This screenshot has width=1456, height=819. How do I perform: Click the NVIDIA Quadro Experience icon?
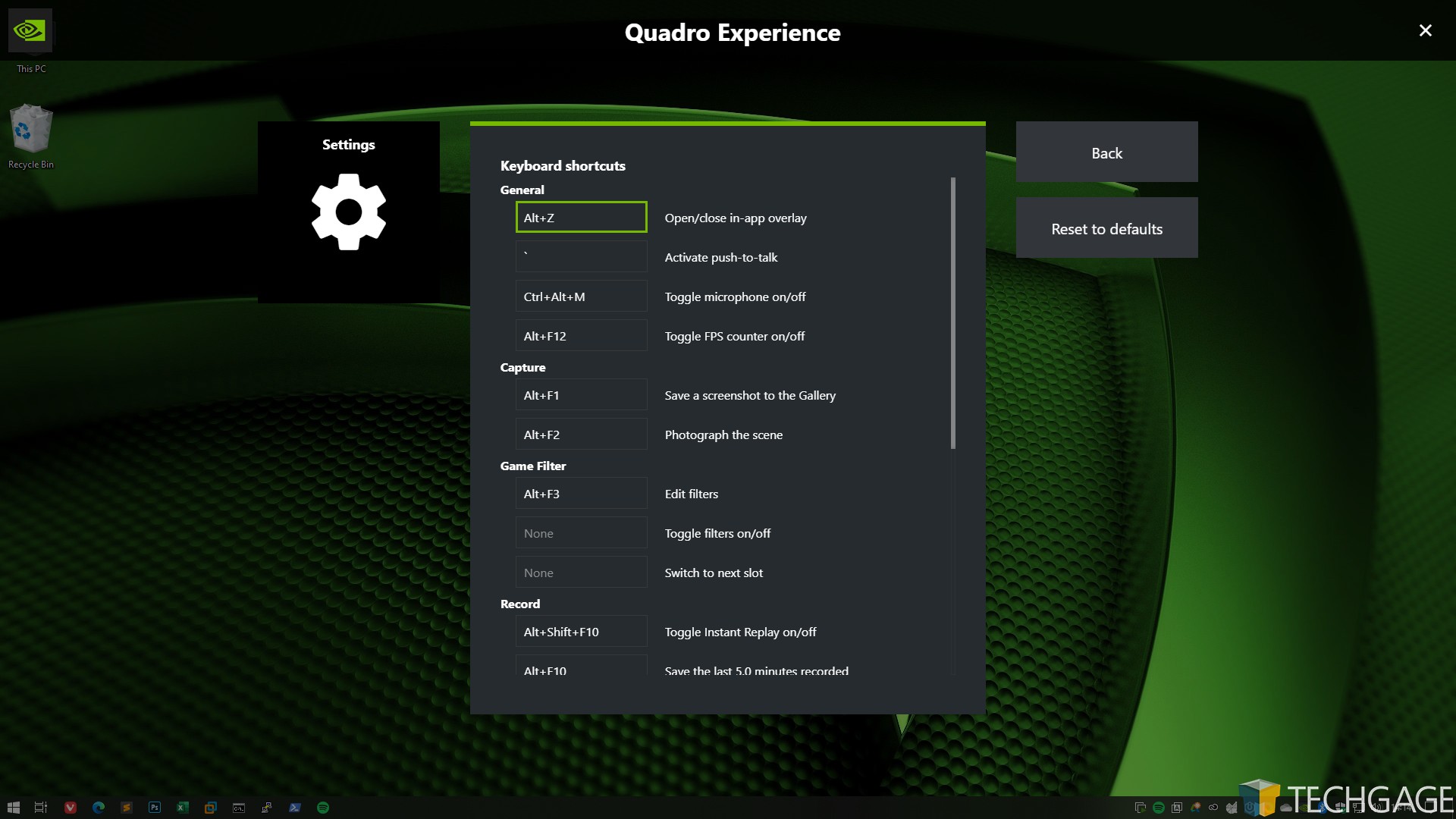[30, 30]
